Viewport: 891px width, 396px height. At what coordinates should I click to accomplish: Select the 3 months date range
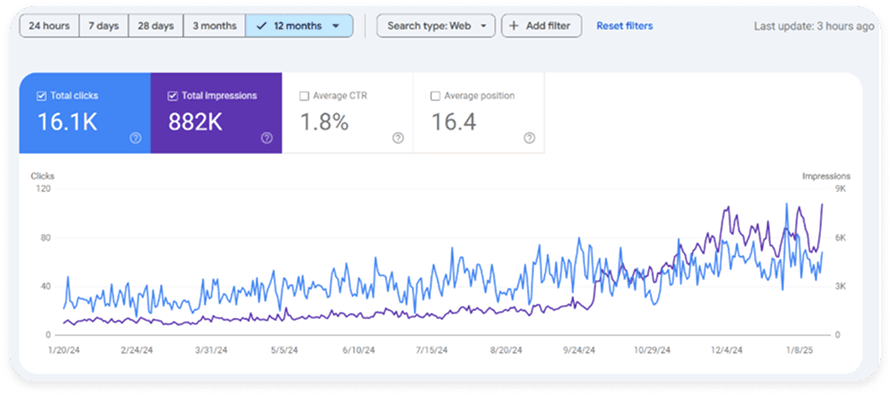pos(214,26)
